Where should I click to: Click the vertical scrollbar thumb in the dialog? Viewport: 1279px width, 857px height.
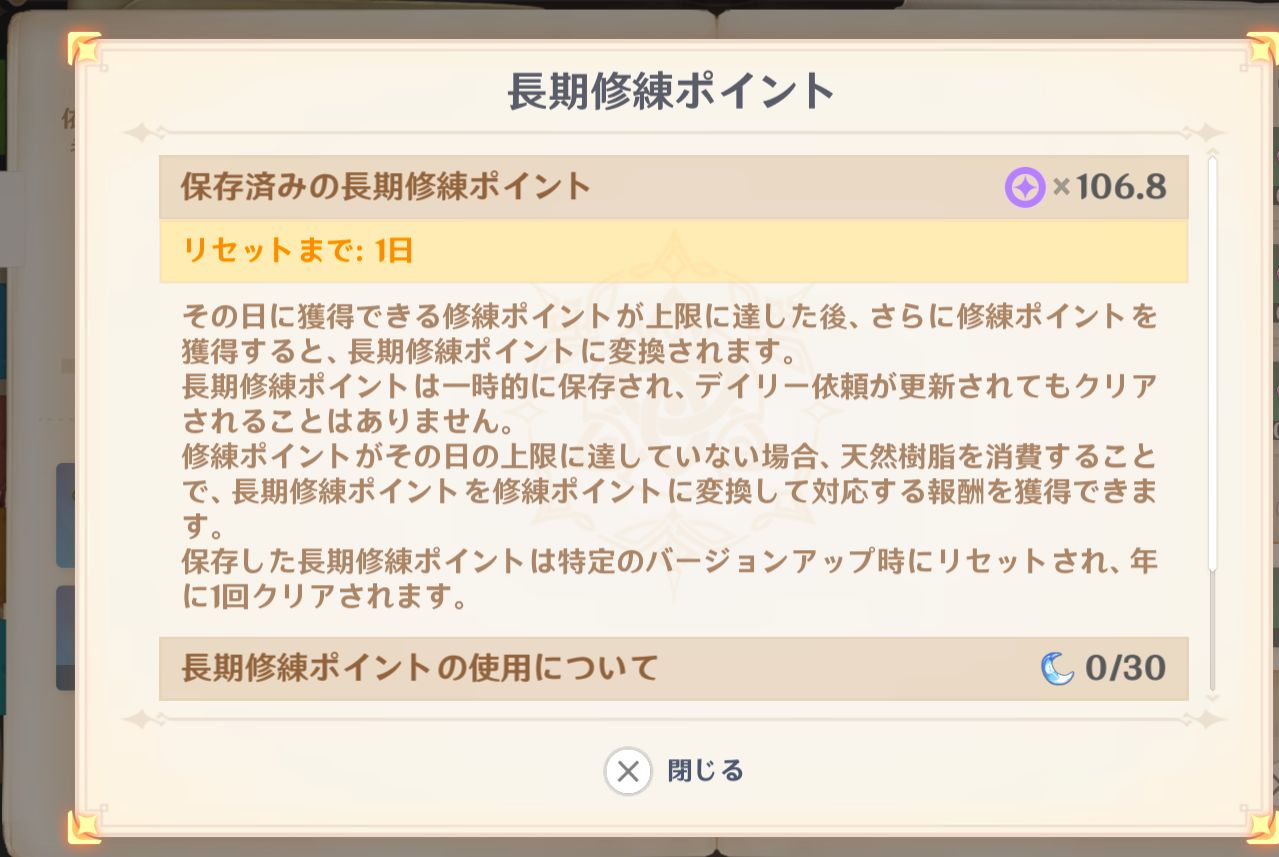(1213, 360)
